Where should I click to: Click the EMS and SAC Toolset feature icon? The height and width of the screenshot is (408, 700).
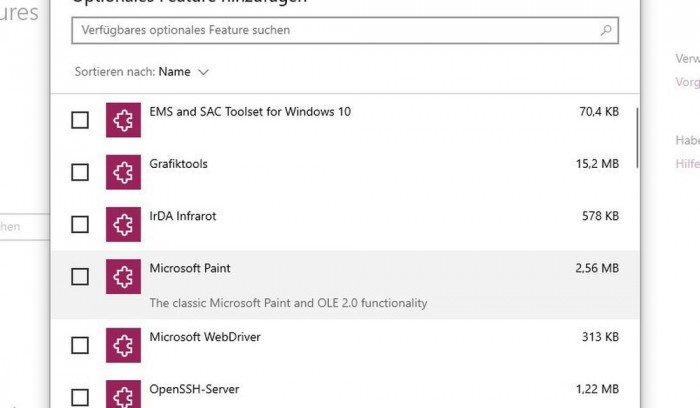123,121
